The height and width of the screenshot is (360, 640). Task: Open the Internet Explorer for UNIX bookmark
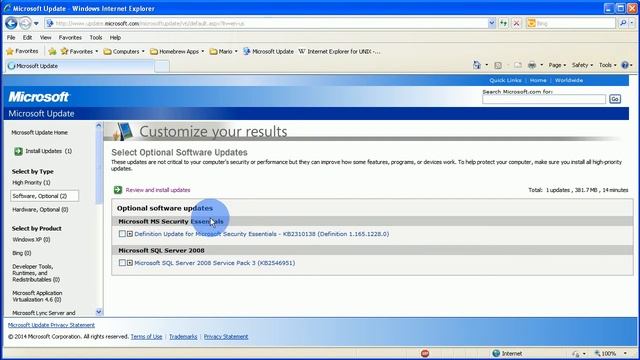pyautogui.click(x=339, y=51)
